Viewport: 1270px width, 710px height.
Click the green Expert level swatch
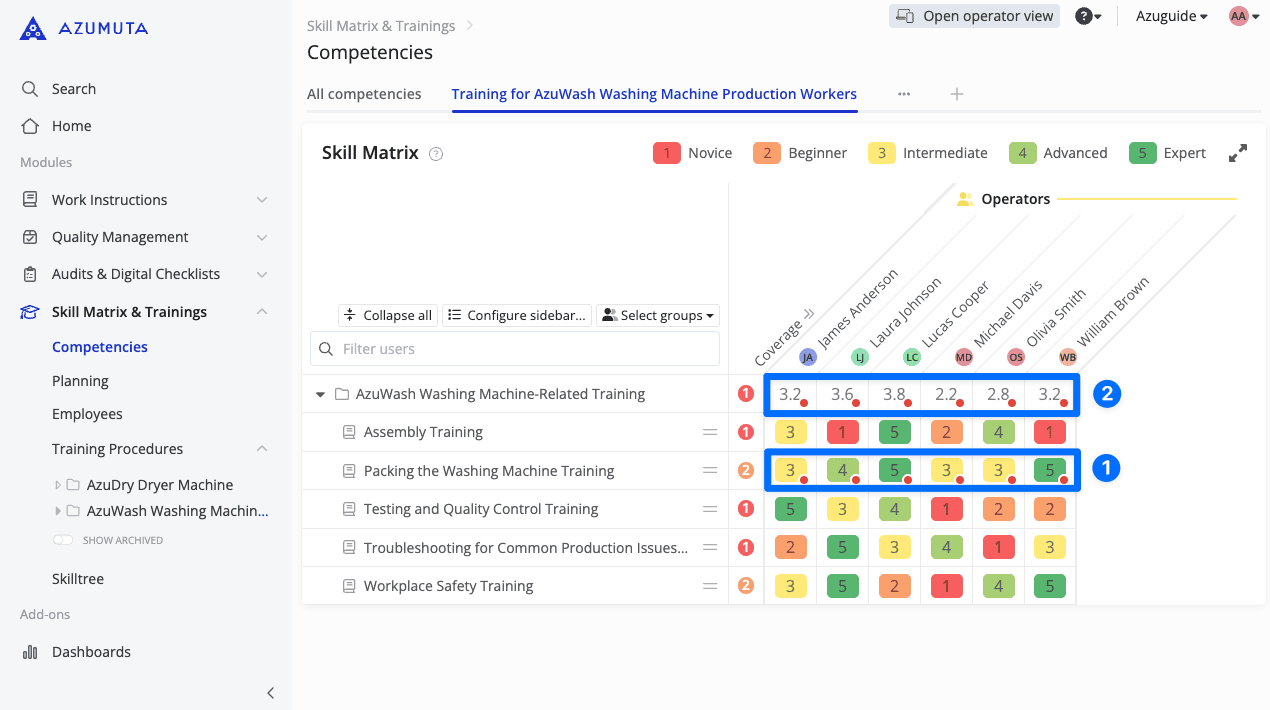coord(1142,153)
